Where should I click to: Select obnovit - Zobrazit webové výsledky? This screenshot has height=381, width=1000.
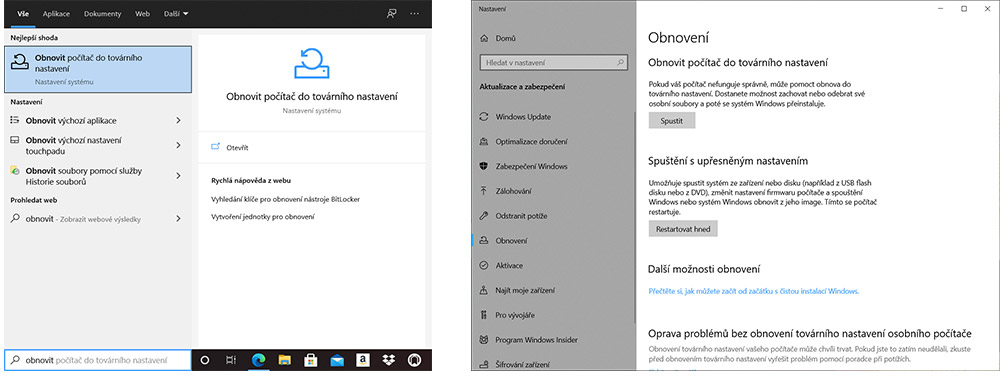coord(97,219)
